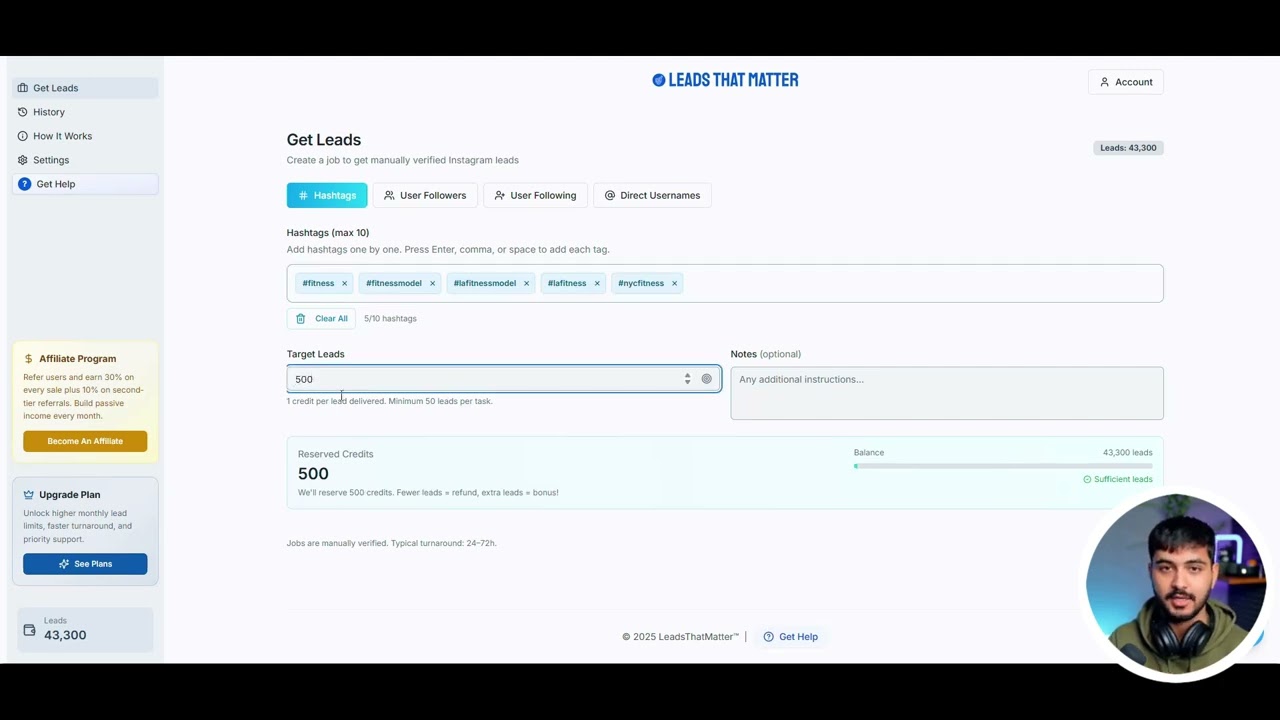Remove the #lafitnessmodel hashtag
The height and width of the screenshot is (720, 1280).
pos(526,283)
